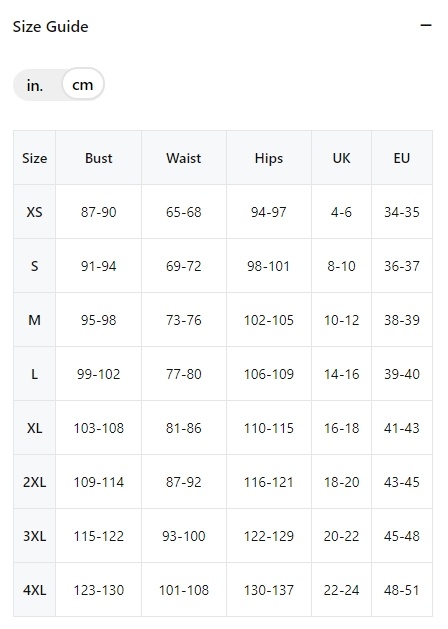Switch units to inches with the in. toggle
The height and width of the screenshot is (629, 448).
click(x=35, y=85)
